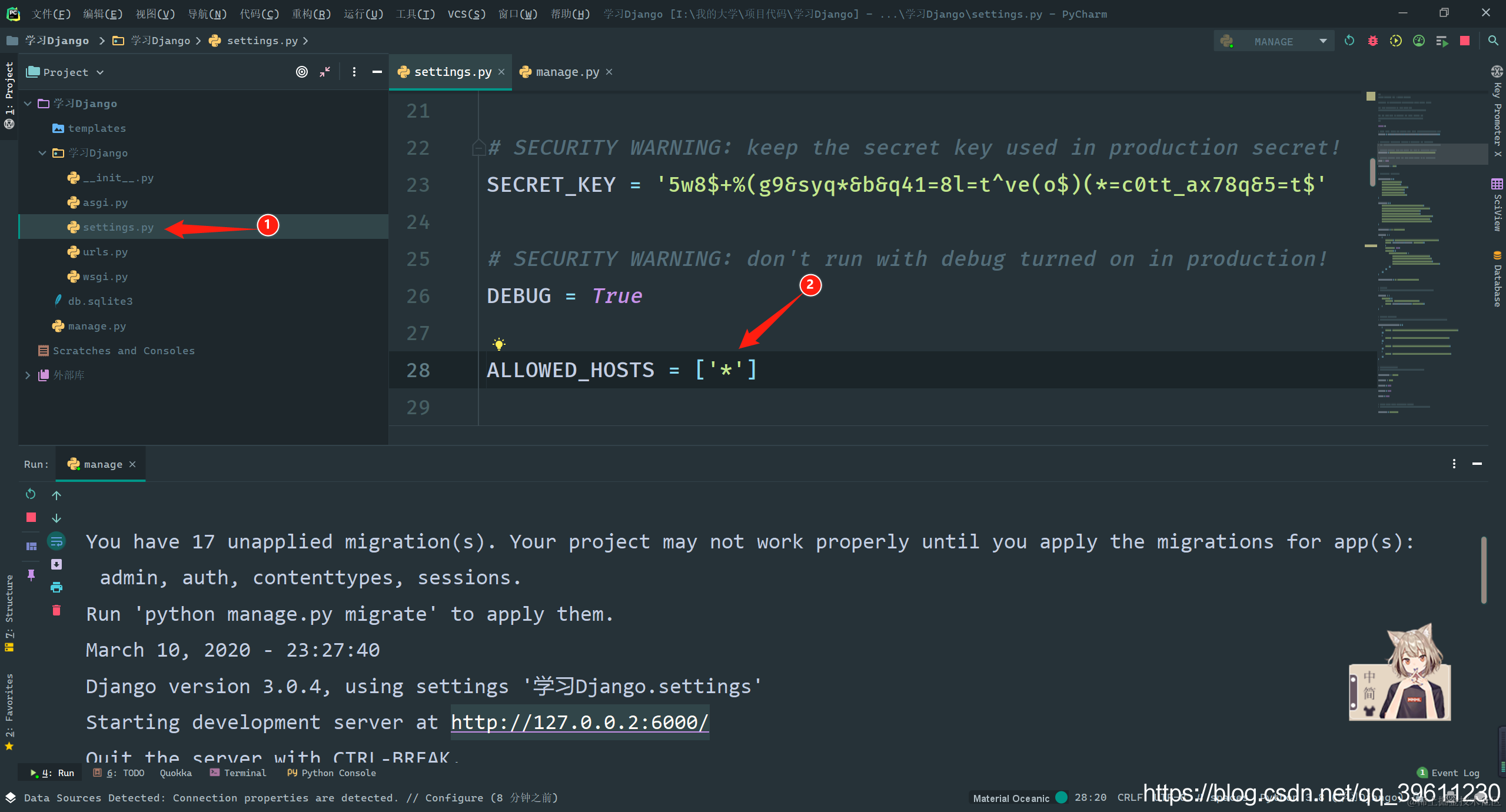Toggle soft-wrap in Run console
Viewport: 1506px width, 812px height.
coord(56,541)
